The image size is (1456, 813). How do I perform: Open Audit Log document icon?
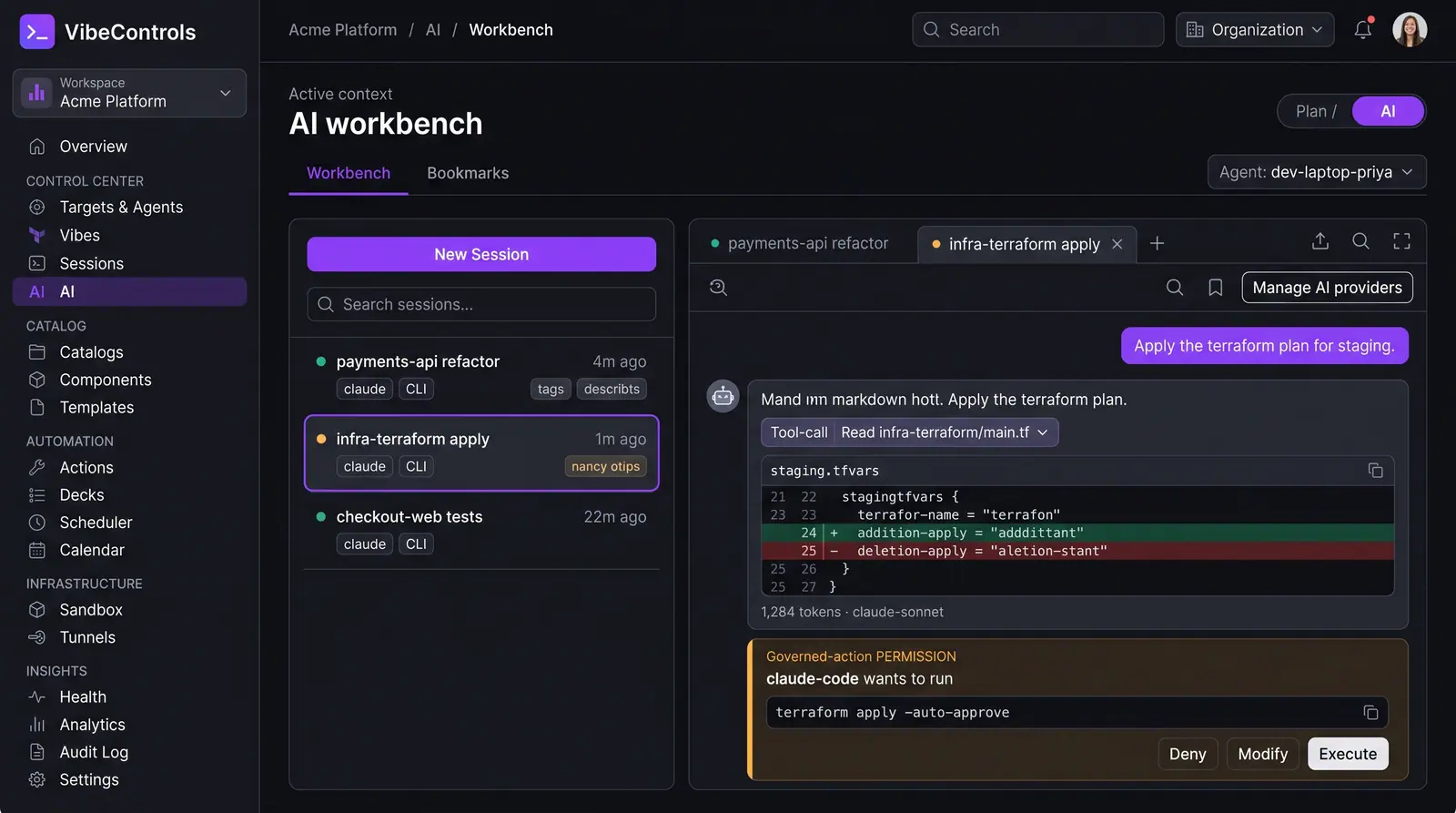(x=37, y=752)
